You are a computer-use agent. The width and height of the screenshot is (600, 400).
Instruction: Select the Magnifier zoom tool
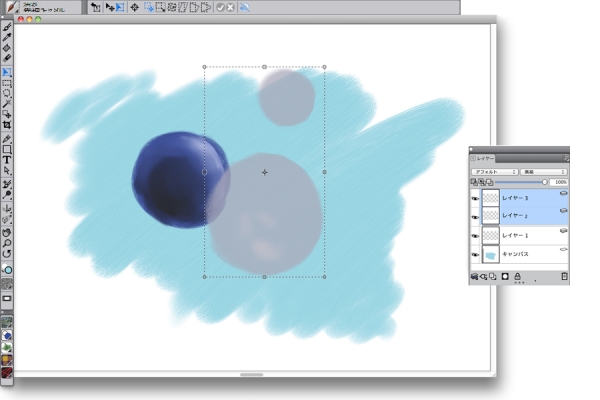pyautogui.click(x=7, y=242)
